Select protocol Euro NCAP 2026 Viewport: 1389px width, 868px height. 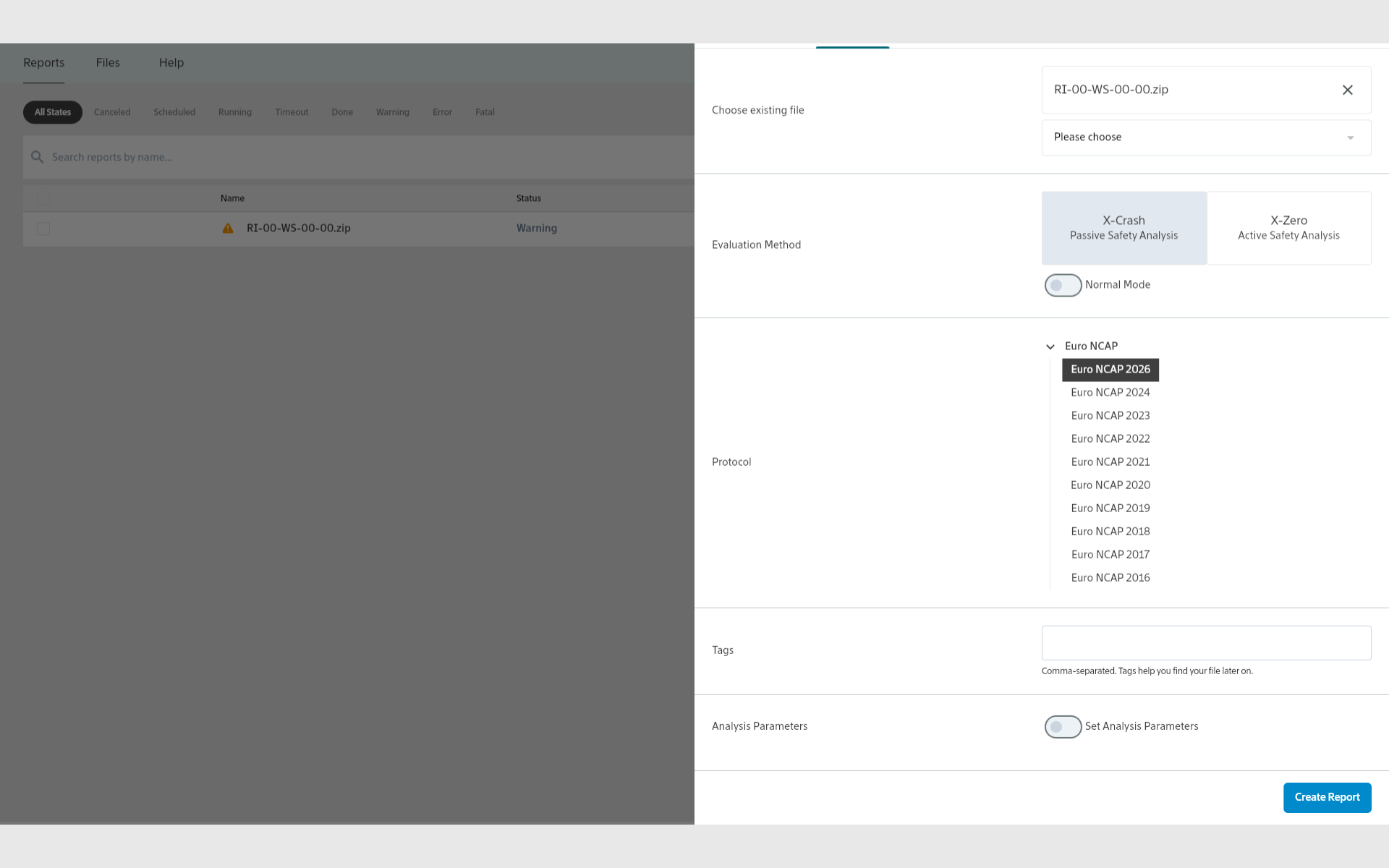pos(1110,370)
